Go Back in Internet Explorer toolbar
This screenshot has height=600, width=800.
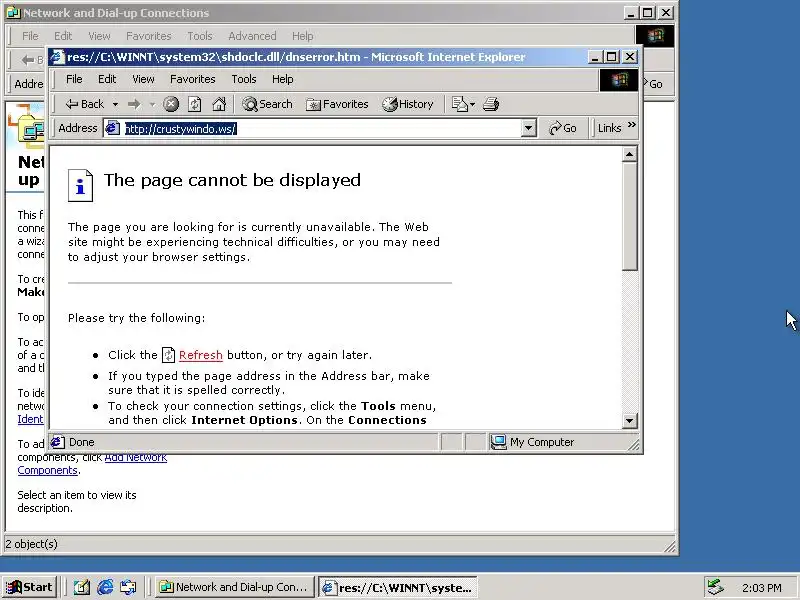[x=85, y=104]
